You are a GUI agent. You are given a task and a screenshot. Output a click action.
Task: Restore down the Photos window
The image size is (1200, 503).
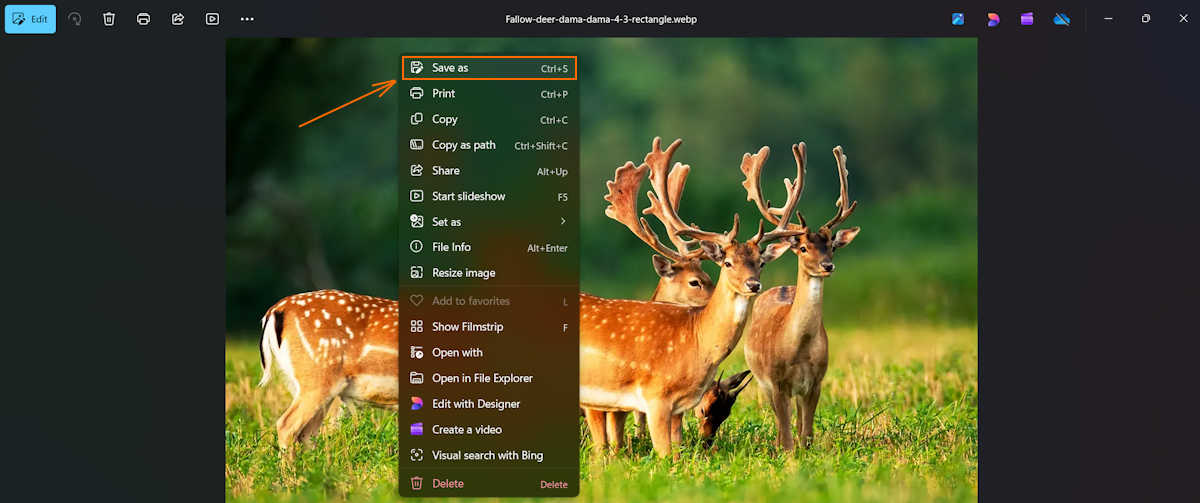(1145, 18)
